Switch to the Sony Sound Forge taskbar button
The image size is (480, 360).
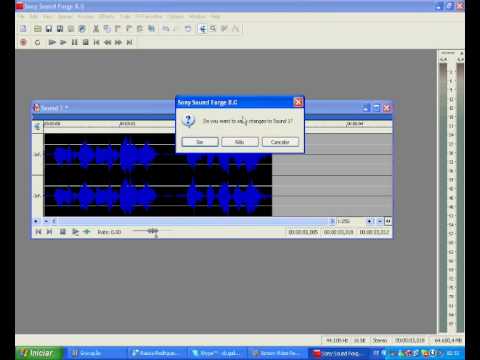coord(338,353)
